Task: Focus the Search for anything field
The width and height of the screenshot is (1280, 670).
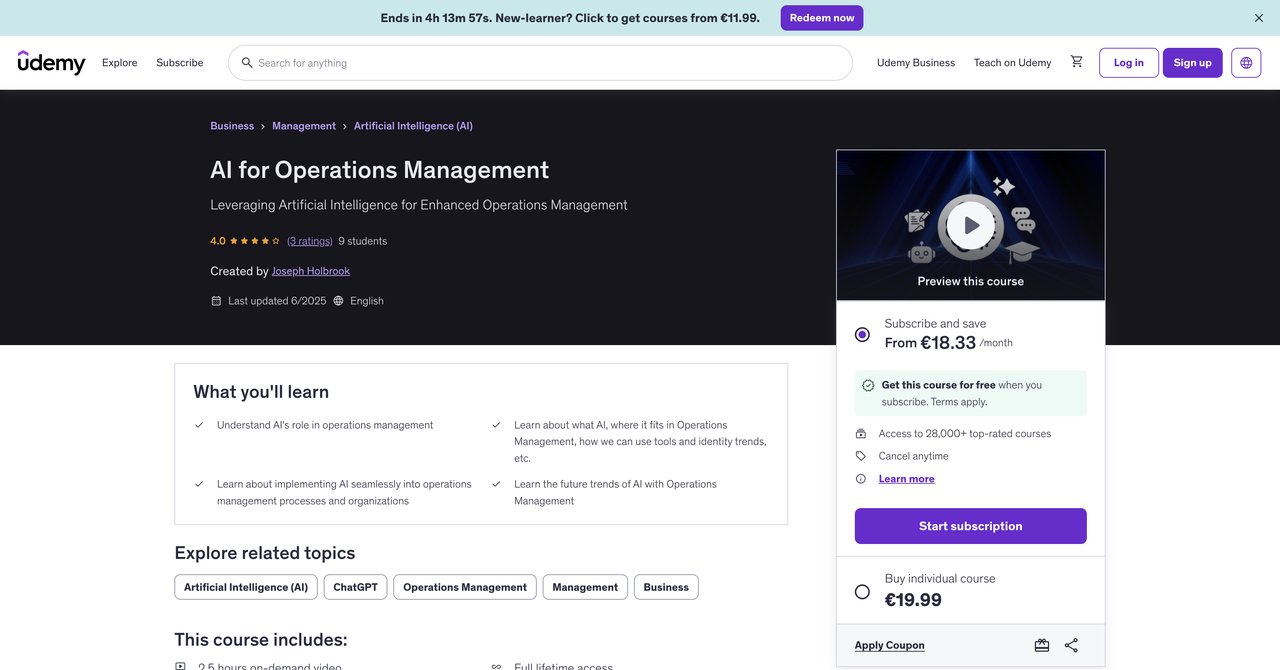Action: click(x=540, y=63)
